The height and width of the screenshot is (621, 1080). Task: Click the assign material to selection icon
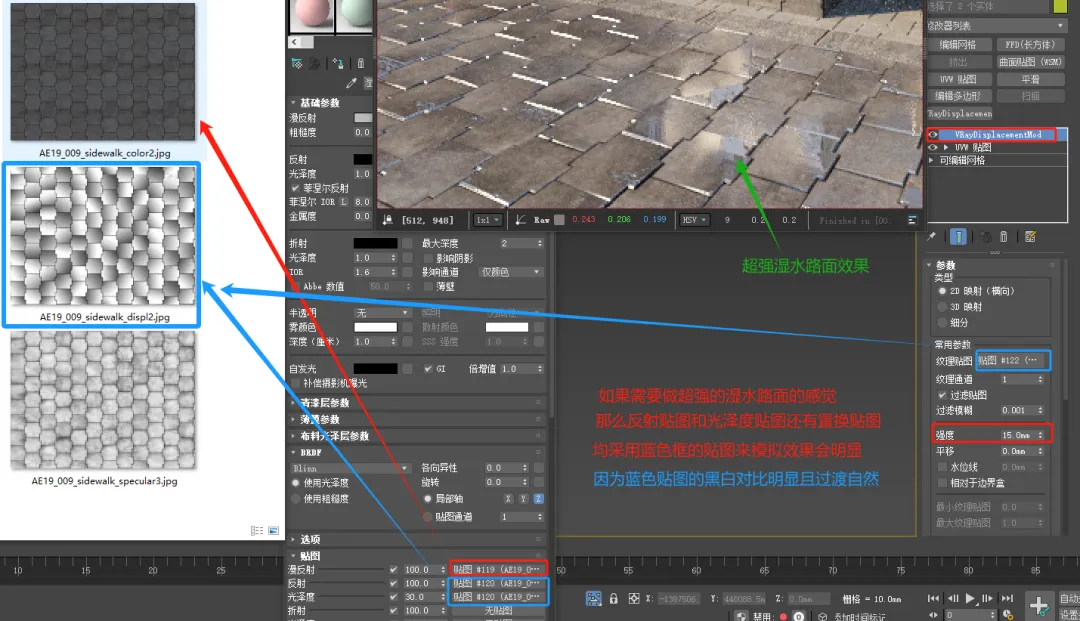tap(338, 63)
